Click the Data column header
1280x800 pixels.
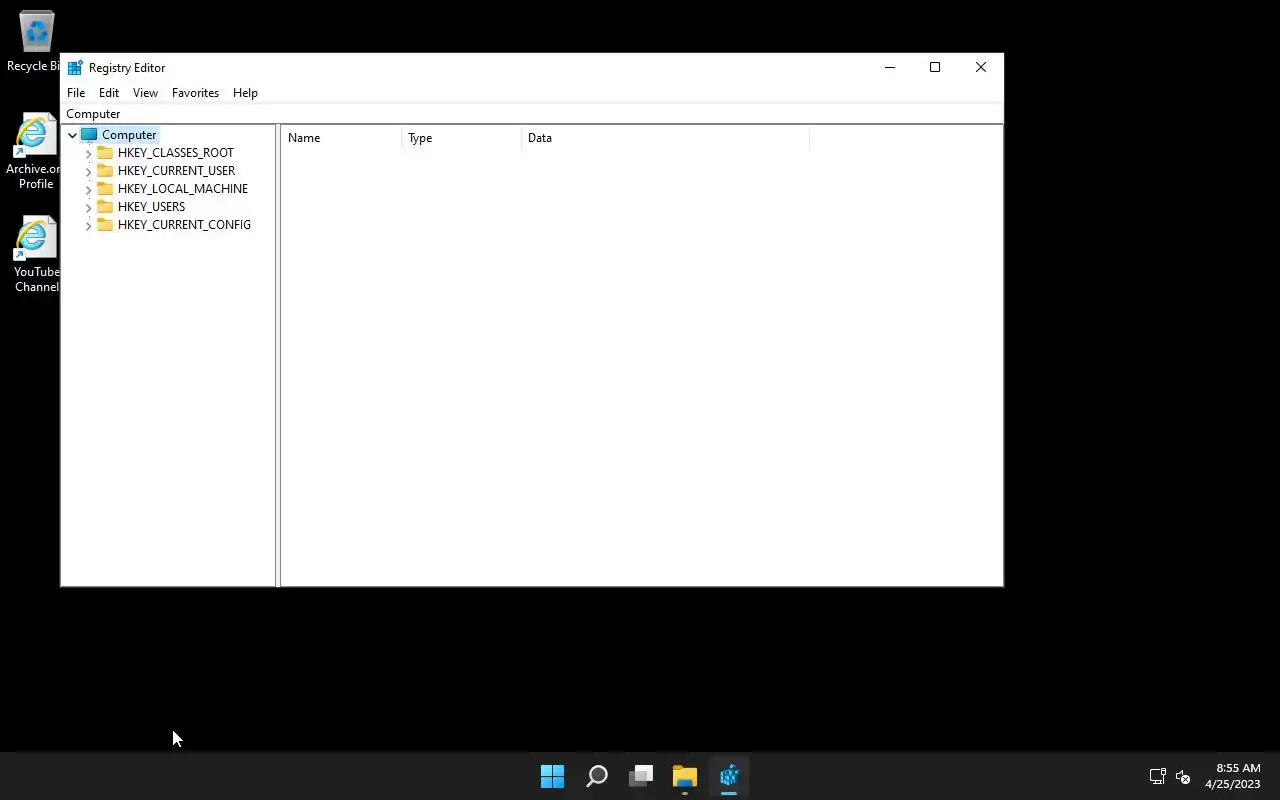665,138
